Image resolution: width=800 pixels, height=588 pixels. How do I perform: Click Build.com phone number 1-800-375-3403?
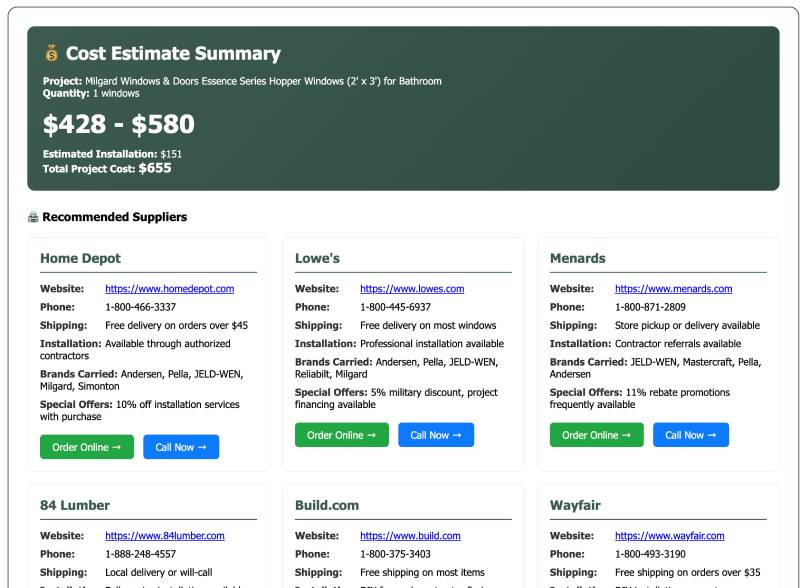coord(395,554)
